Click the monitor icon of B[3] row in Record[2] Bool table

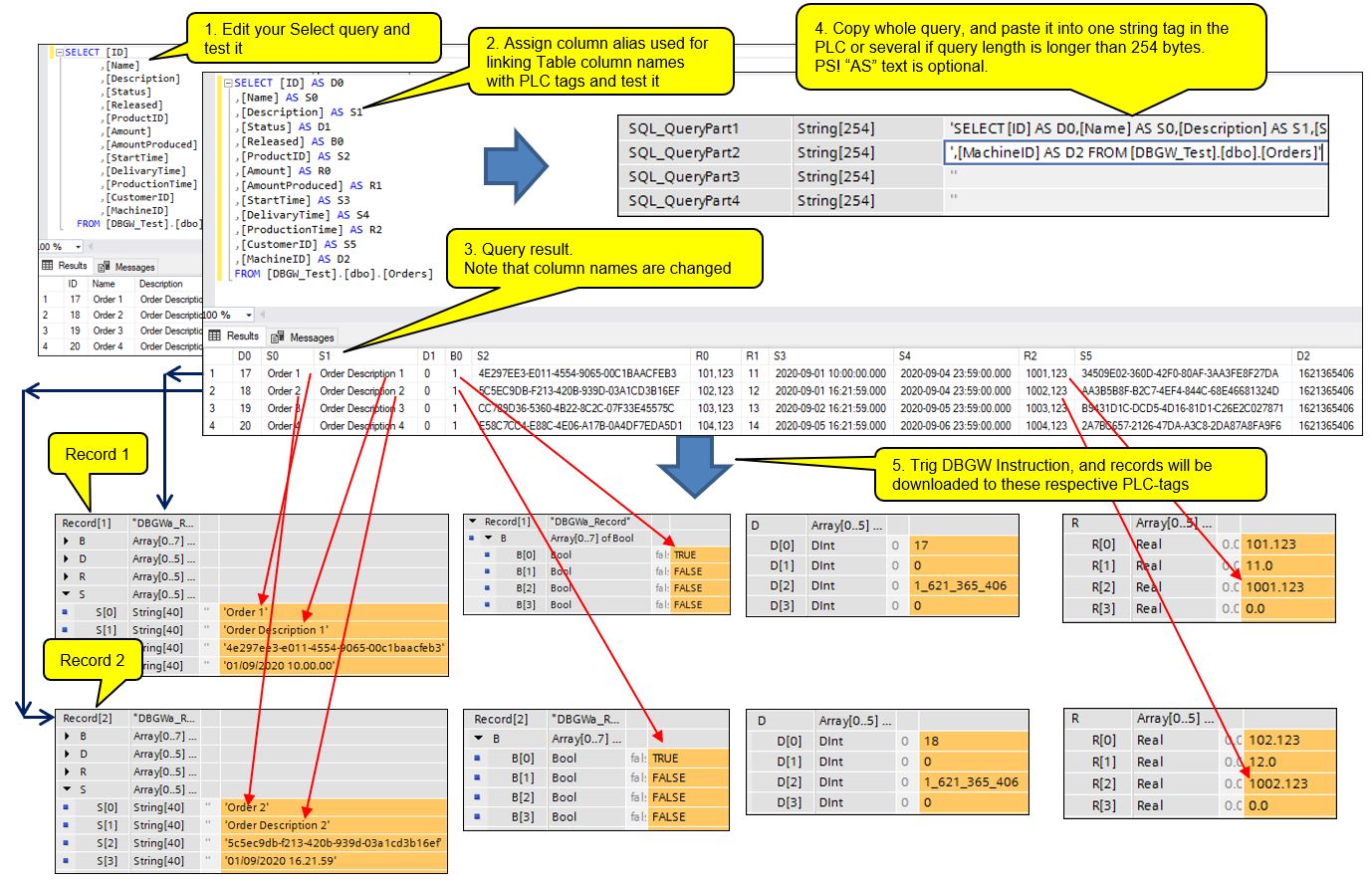point(477,816)
